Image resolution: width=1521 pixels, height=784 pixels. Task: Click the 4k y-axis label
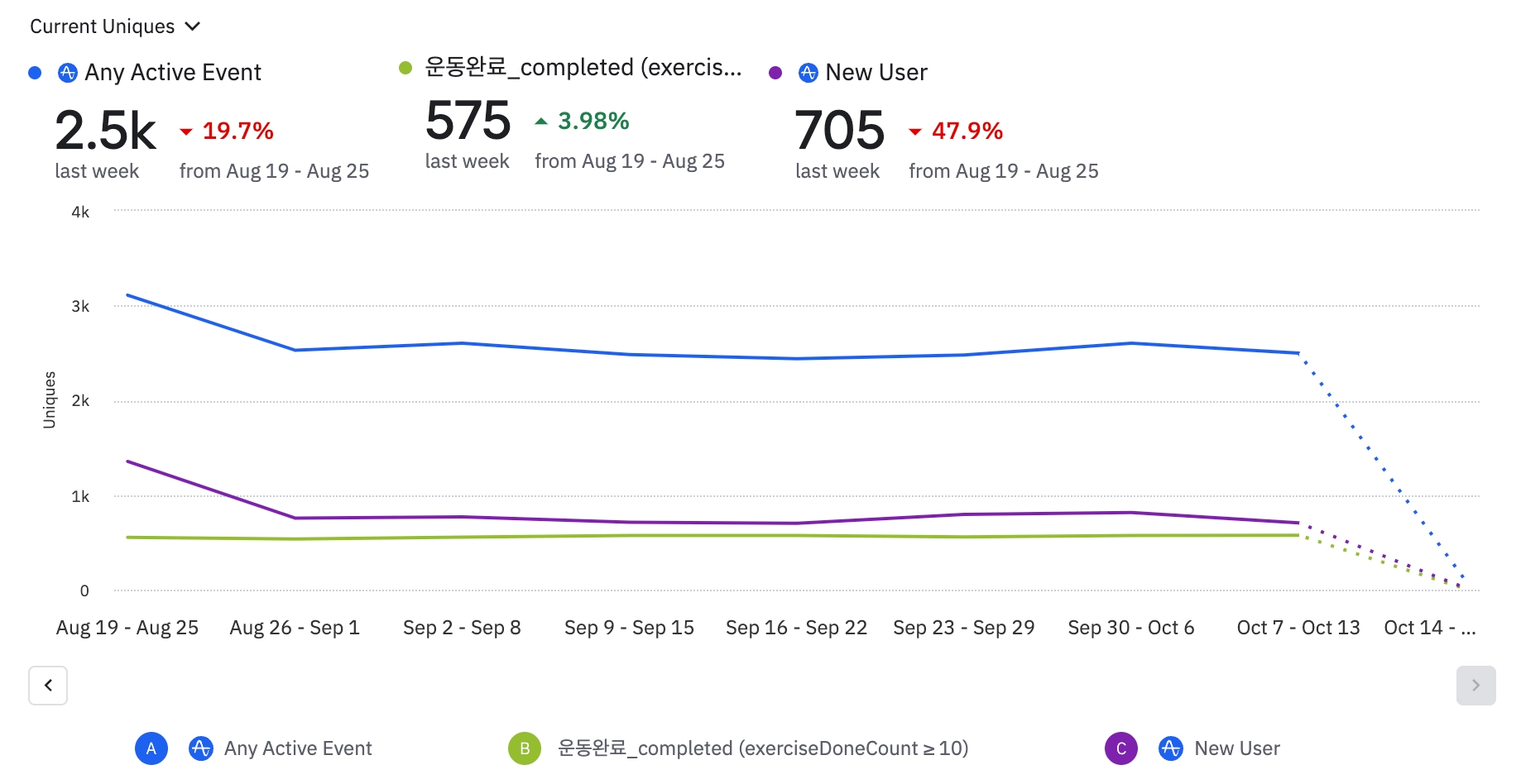(x=80, y=212)
